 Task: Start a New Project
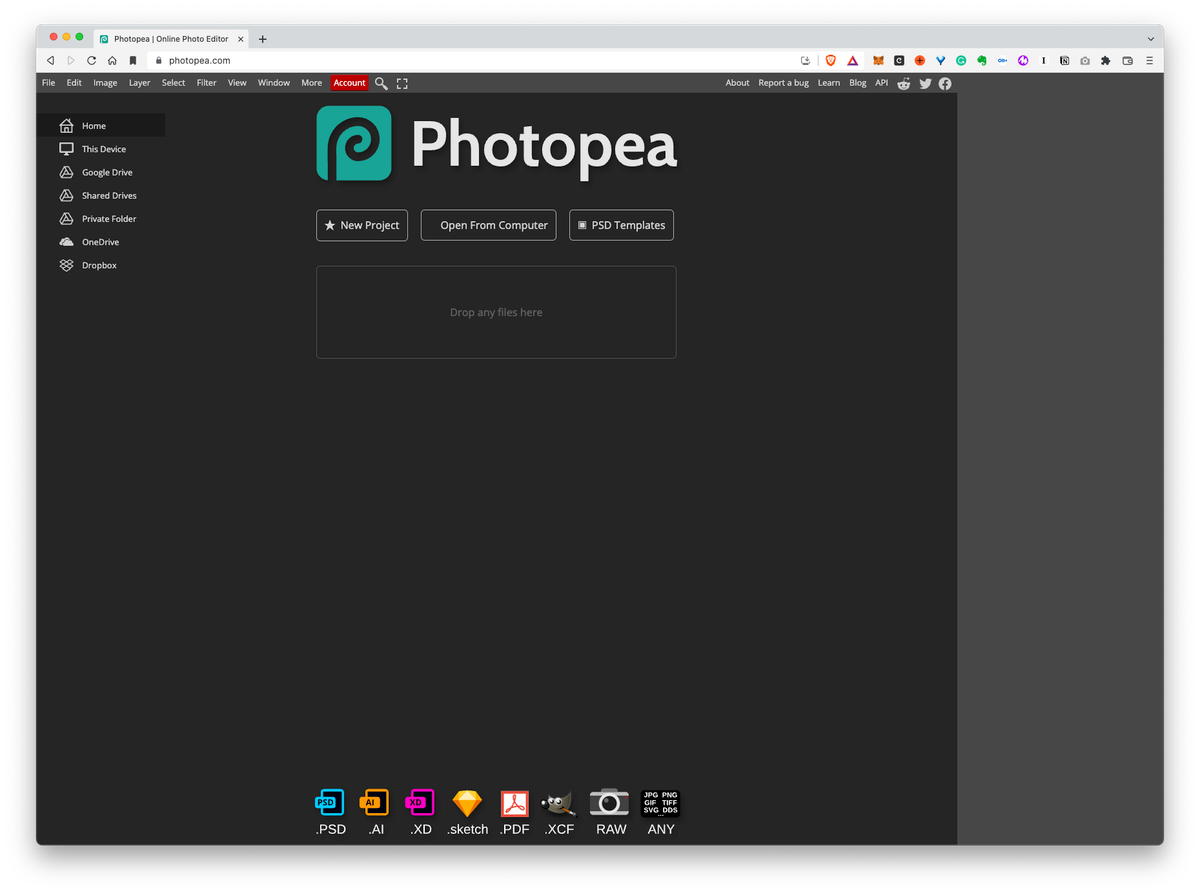361,225
